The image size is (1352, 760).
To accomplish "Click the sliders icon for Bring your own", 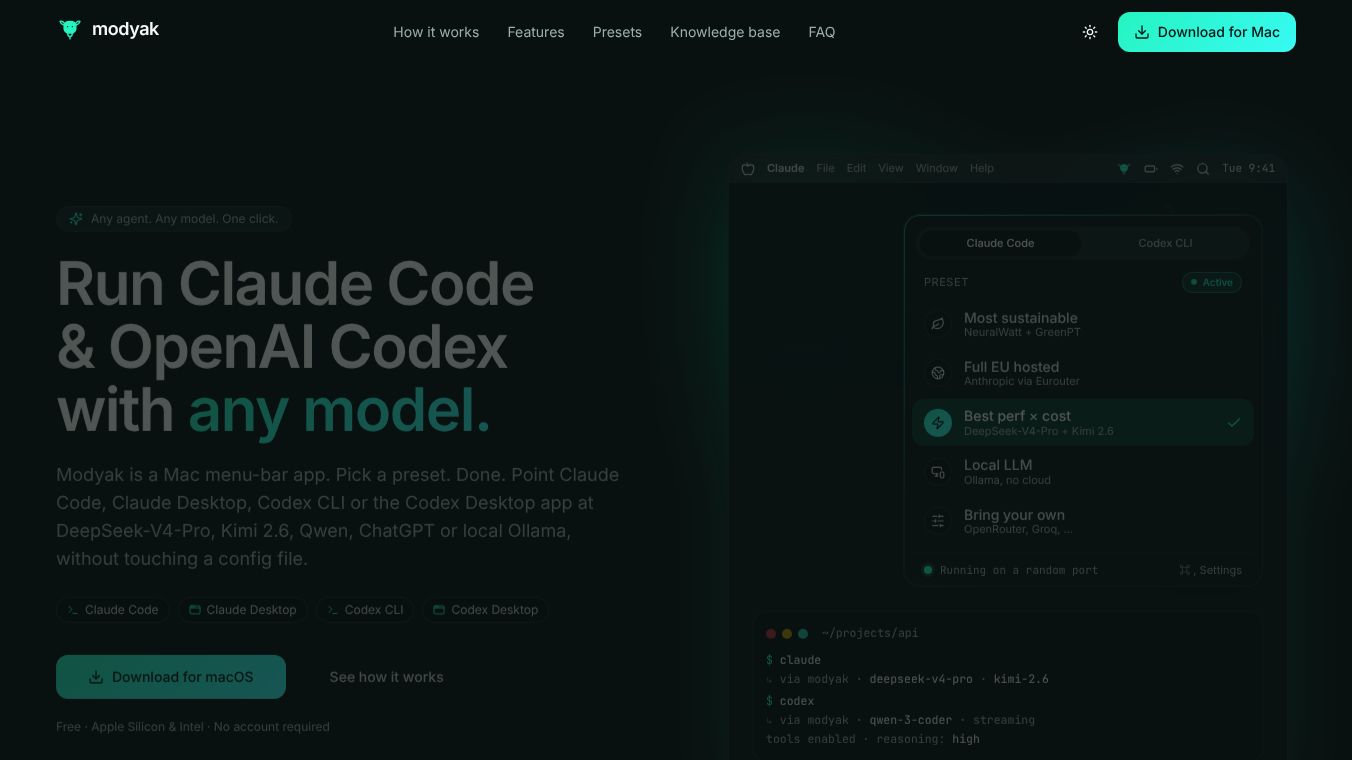I will [938, 521].
